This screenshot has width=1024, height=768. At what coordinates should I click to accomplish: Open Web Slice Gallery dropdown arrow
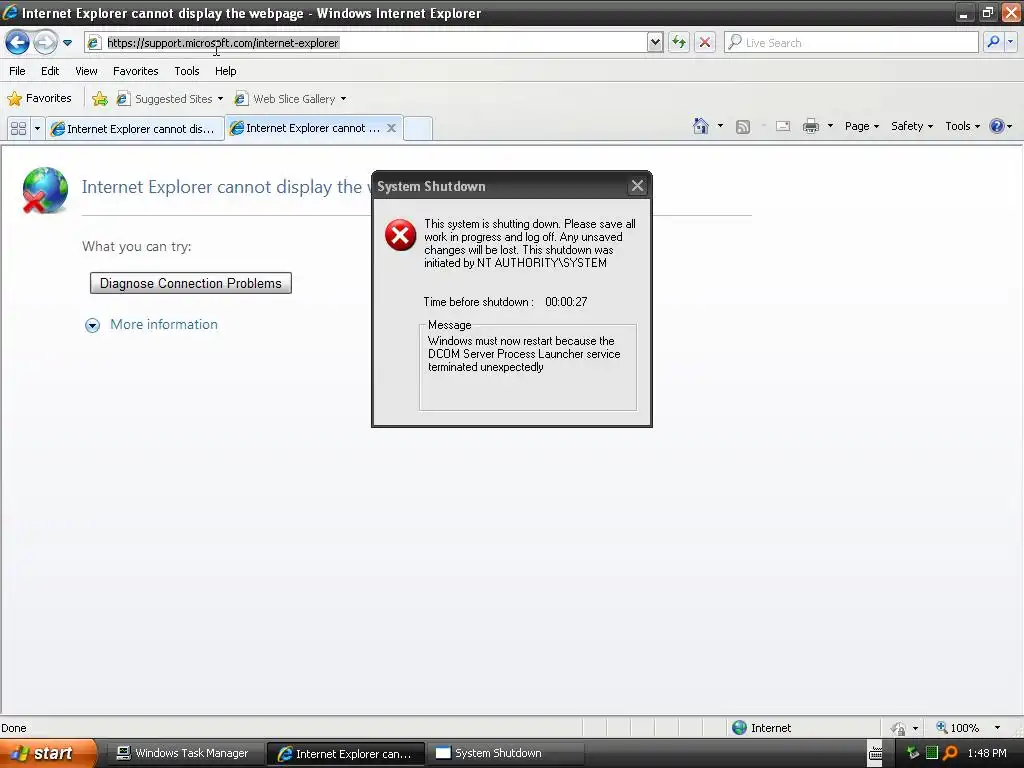tap(344, 99)
